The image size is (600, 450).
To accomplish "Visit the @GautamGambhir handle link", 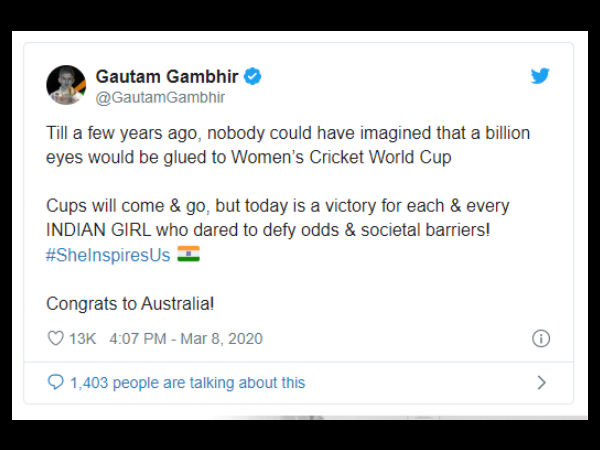I will [160, 97].
